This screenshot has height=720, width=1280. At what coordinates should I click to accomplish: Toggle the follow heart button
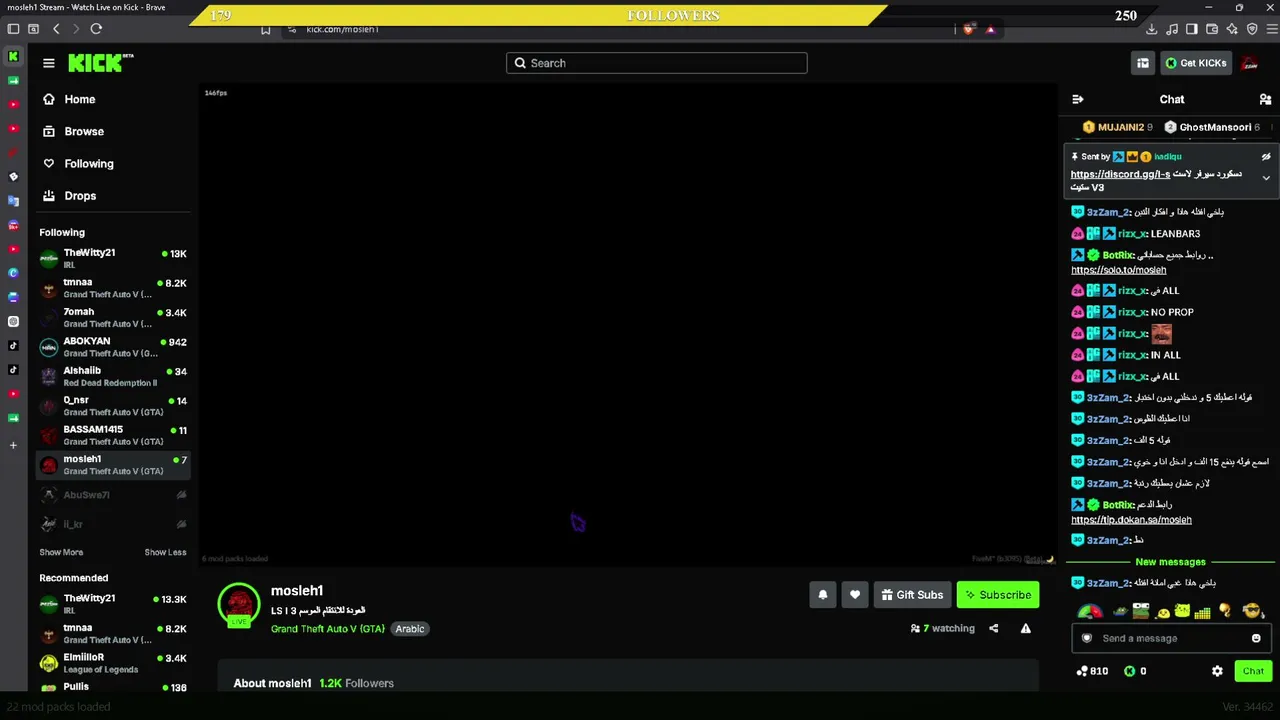(x=855, y=595)
